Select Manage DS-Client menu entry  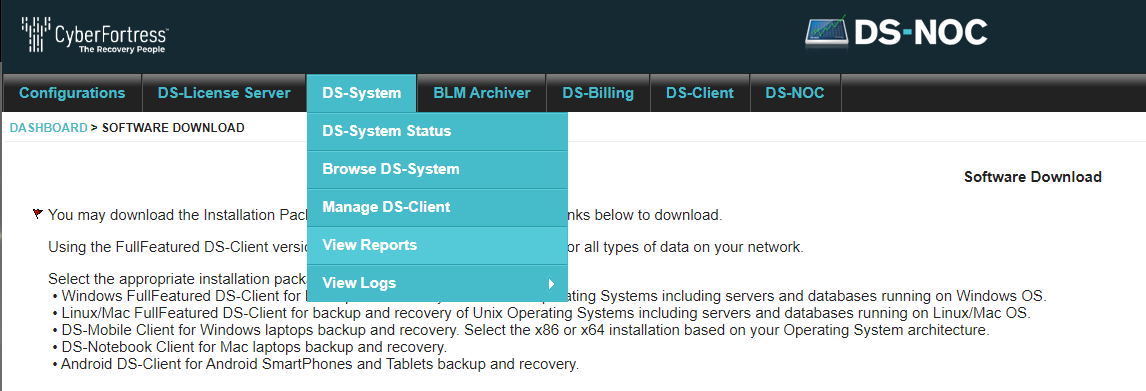pyautogui.click(x=437, y=208)
